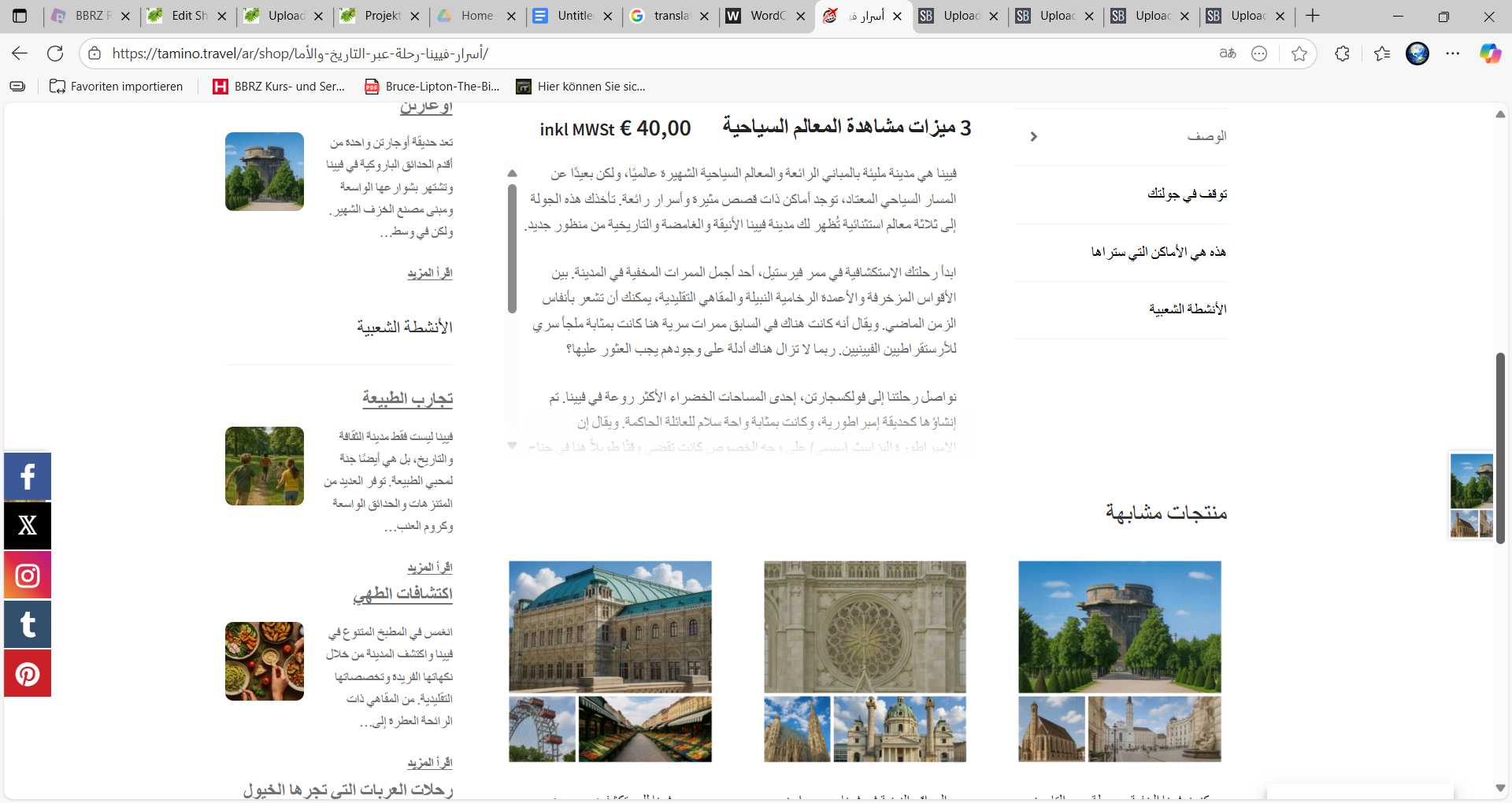This screenshot has width=1512, height=803.
Task: Click the Pinterest share icon
Action: (x=28, y=674)
